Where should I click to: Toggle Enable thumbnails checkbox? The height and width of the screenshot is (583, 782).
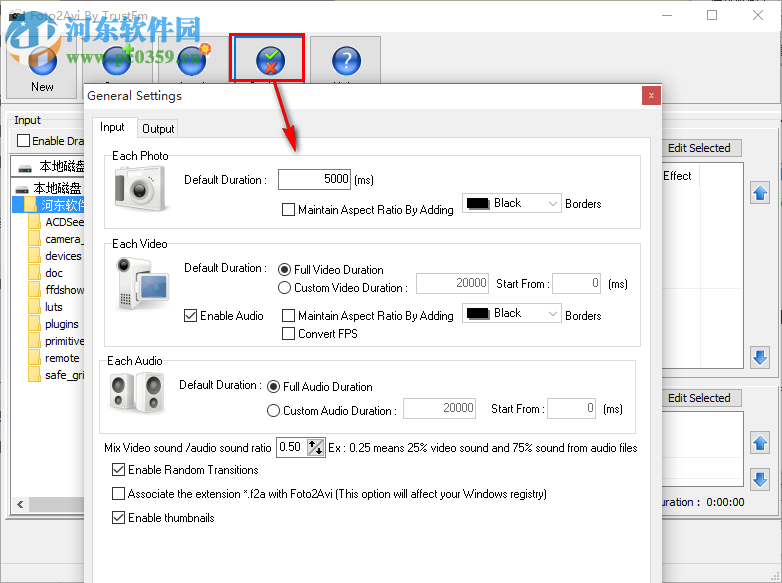[x=119, y=518]
